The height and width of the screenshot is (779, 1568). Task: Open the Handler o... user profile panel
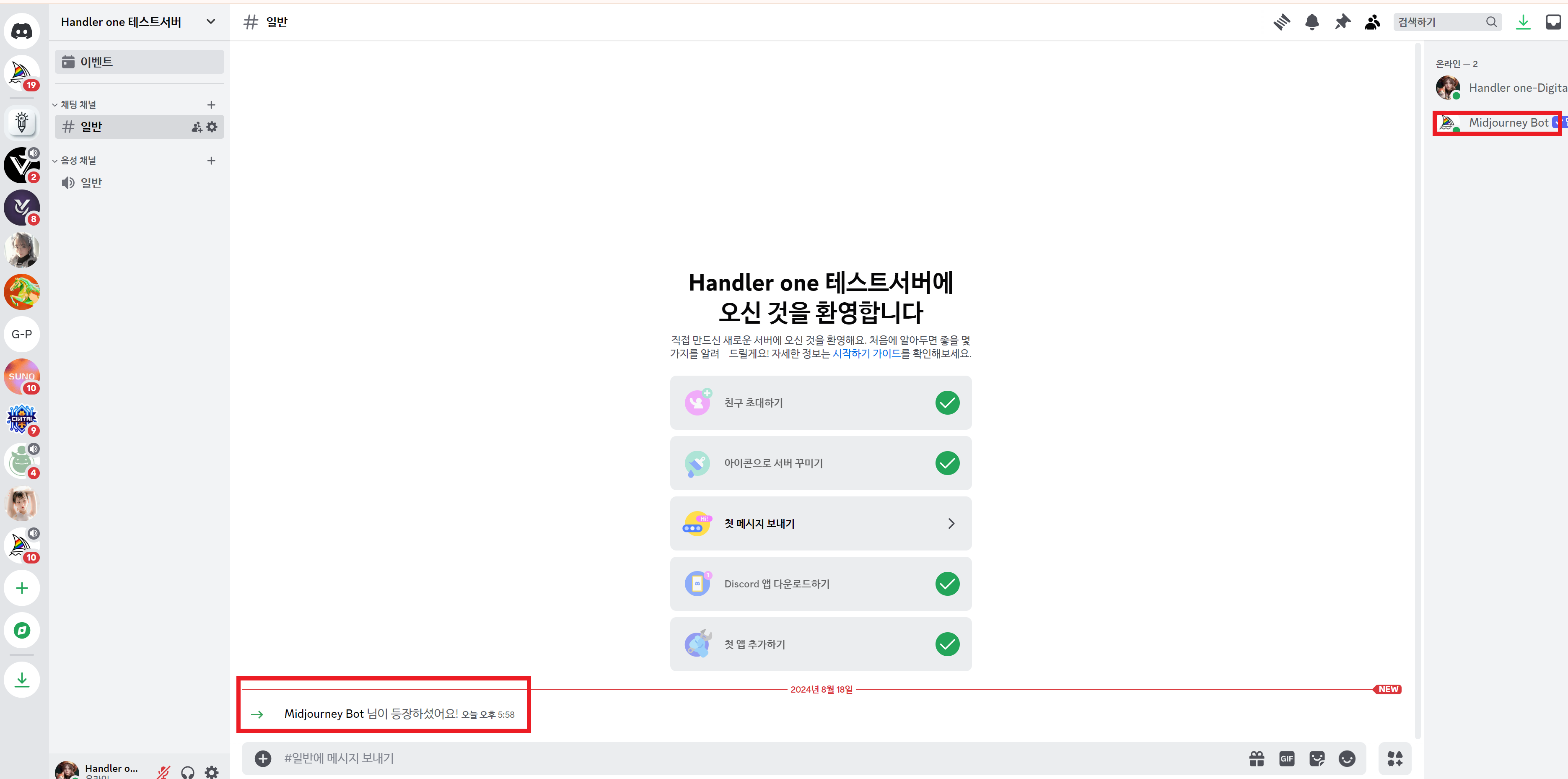[x=100, y=771]
